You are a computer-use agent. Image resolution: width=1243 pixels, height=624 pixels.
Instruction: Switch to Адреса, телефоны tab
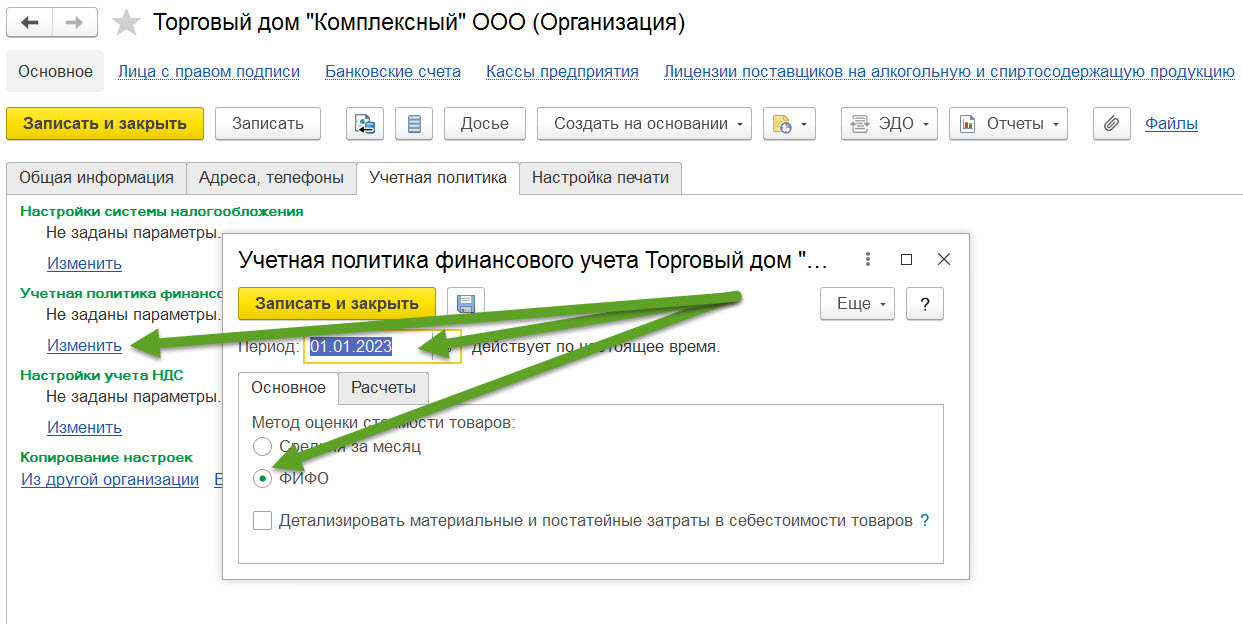(x=271, y=178)
